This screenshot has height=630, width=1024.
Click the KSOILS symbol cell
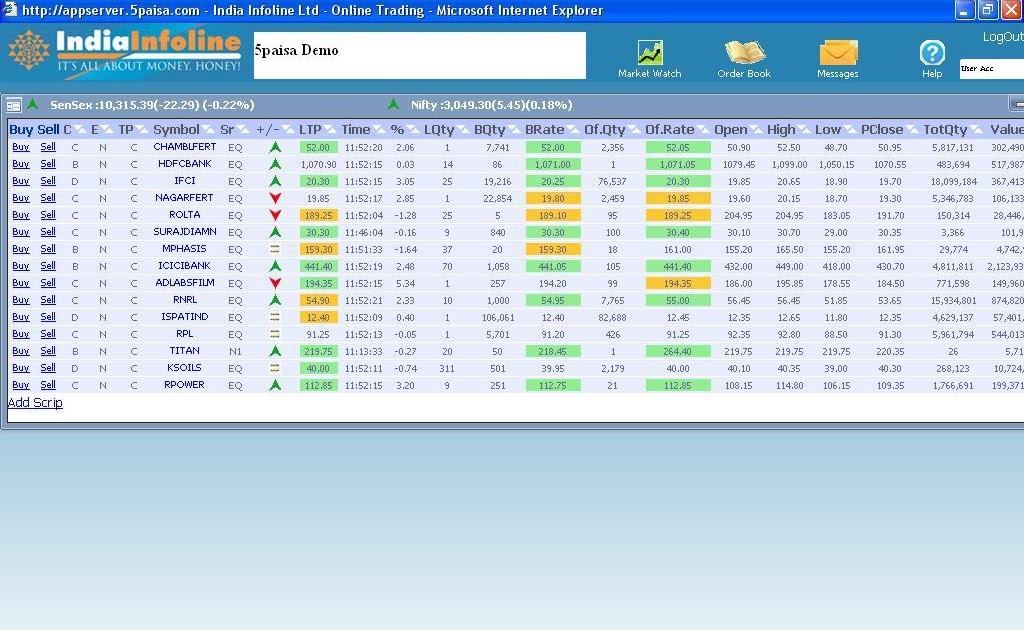point(184,368)
